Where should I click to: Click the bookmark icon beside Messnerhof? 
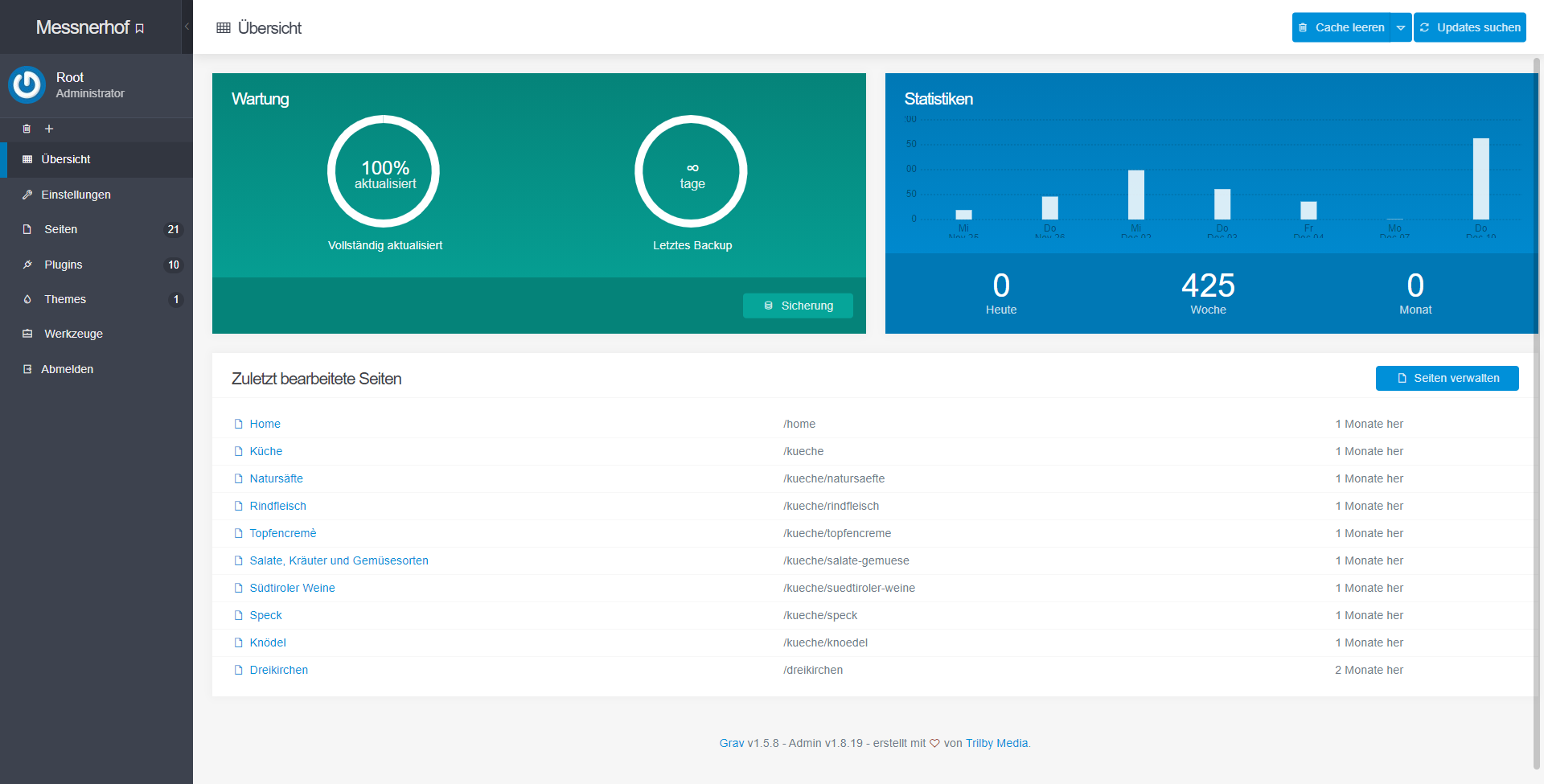(140, 29)
